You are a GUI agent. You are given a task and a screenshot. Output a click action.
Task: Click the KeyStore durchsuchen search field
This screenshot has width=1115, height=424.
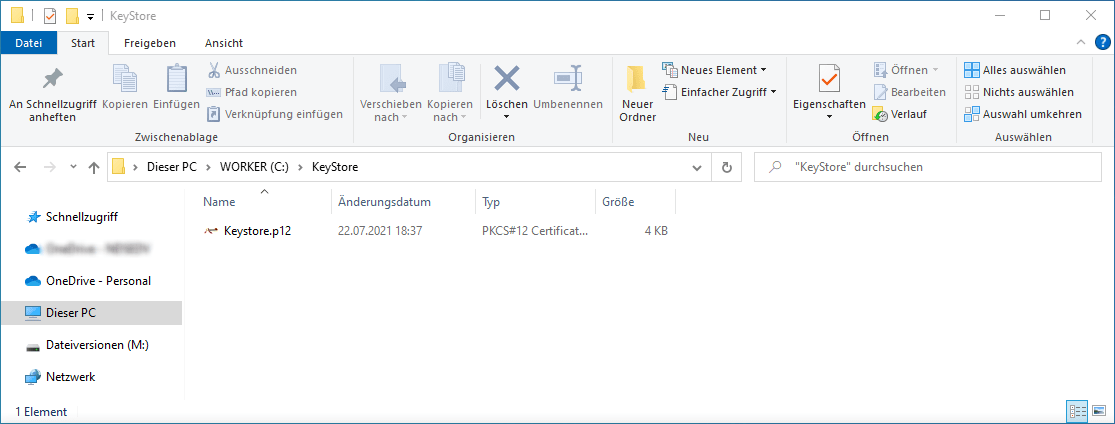(x=930, y=167)
